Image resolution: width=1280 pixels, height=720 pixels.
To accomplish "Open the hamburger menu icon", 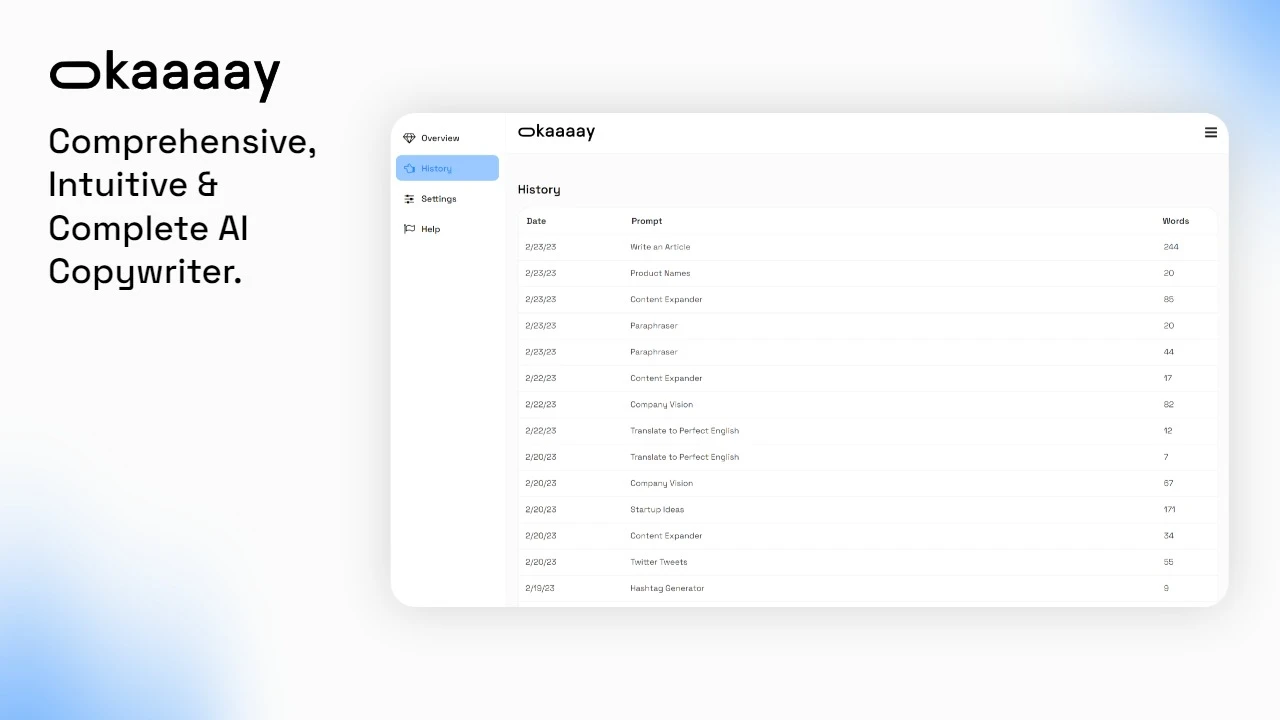I will pyautogui.click(x=1210, y=132).
